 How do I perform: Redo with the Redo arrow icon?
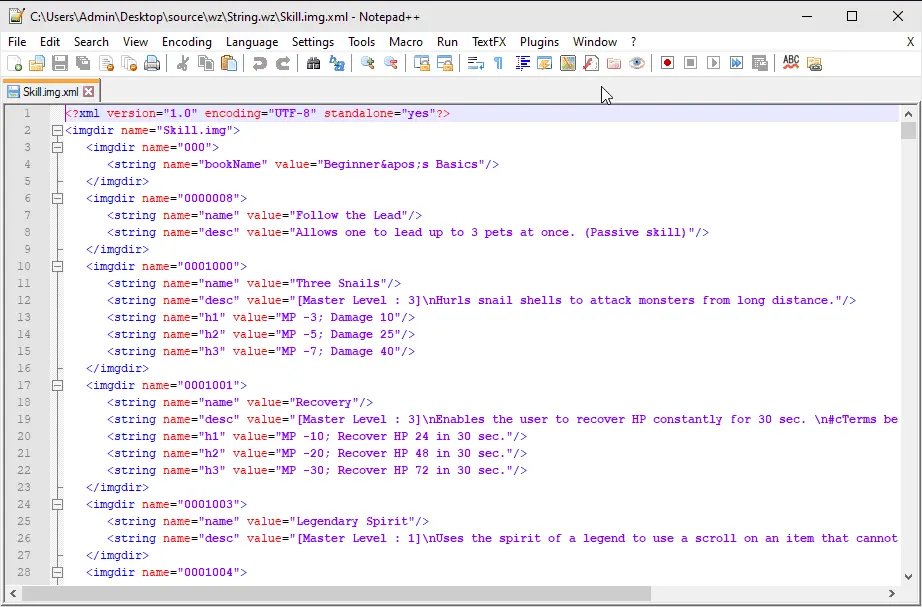[x=283, y=64]
